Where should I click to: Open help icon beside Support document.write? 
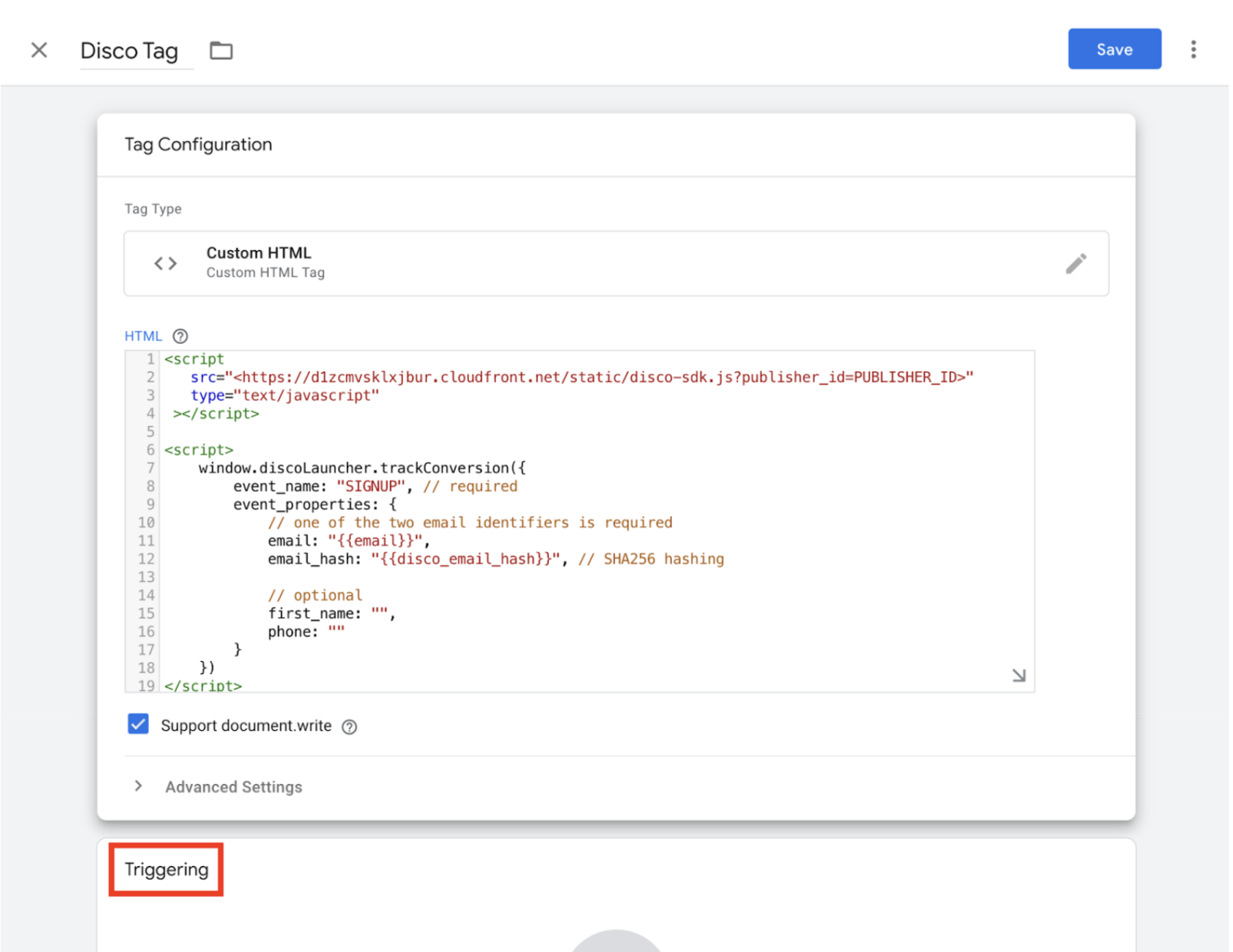349,726
